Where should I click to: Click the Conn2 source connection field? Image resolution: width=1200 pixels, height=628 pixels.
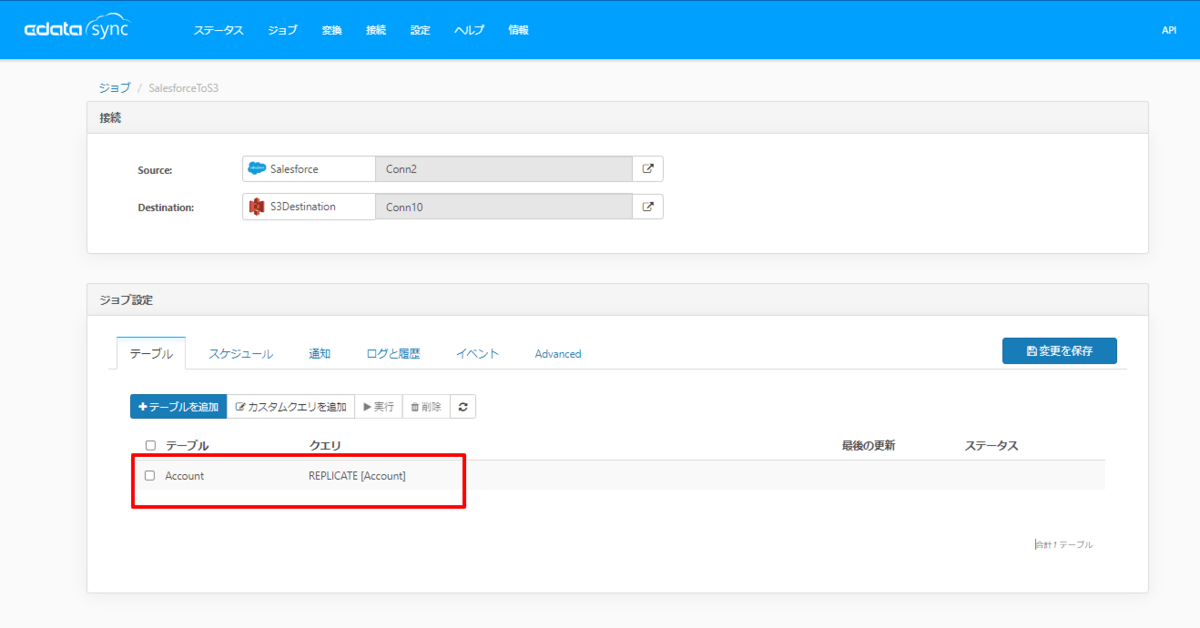pos(504,169)
